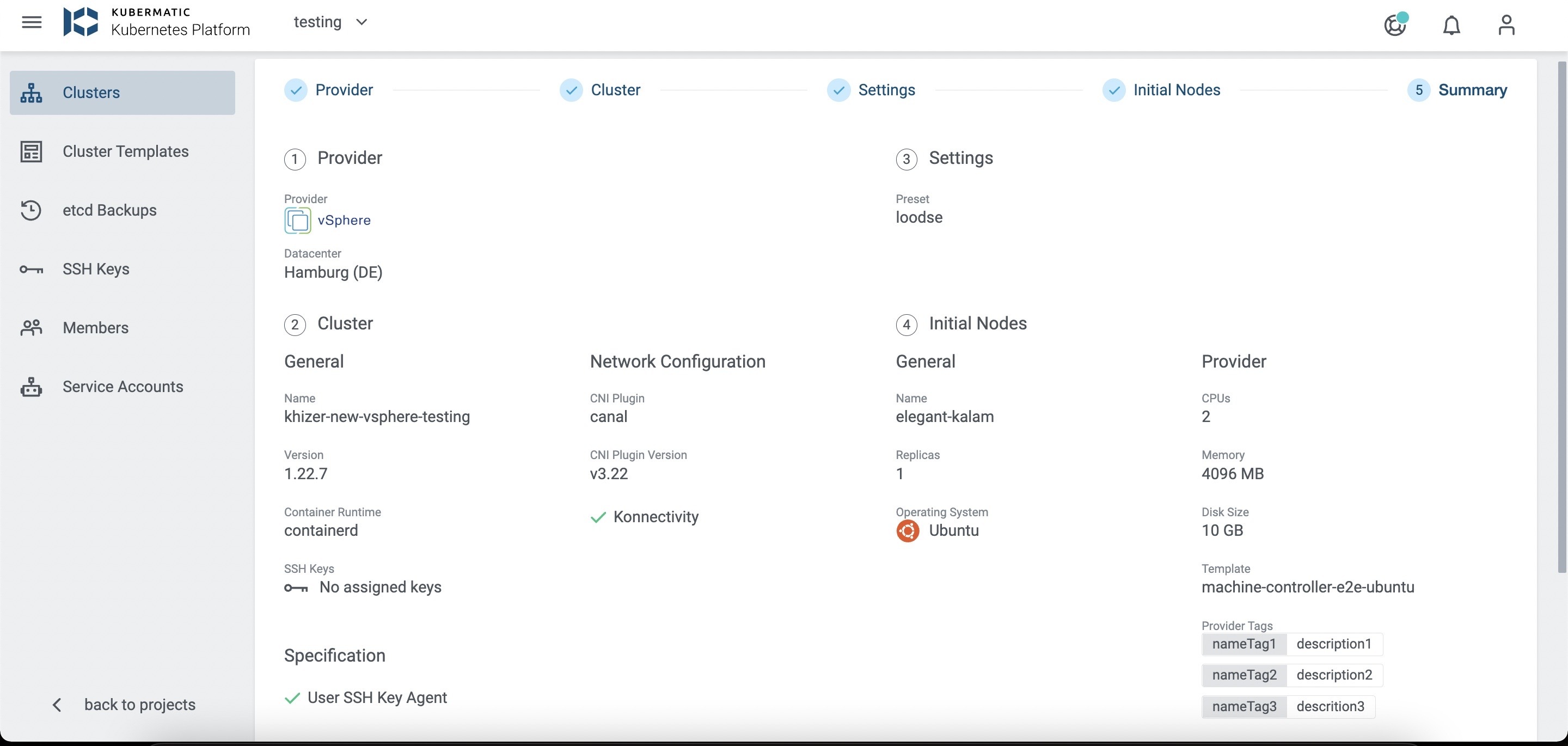
Task: Open etcd Backups via the history icon
Action: coord(31,210)
